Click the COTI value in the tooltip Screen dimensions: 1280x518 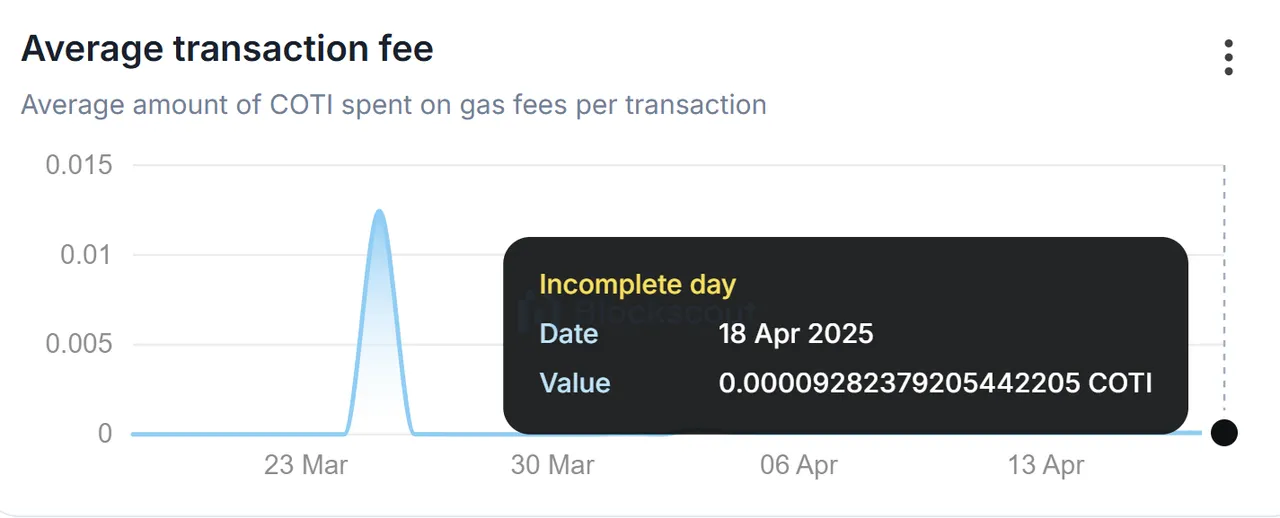pyautogui.click(x=935, y=383)
